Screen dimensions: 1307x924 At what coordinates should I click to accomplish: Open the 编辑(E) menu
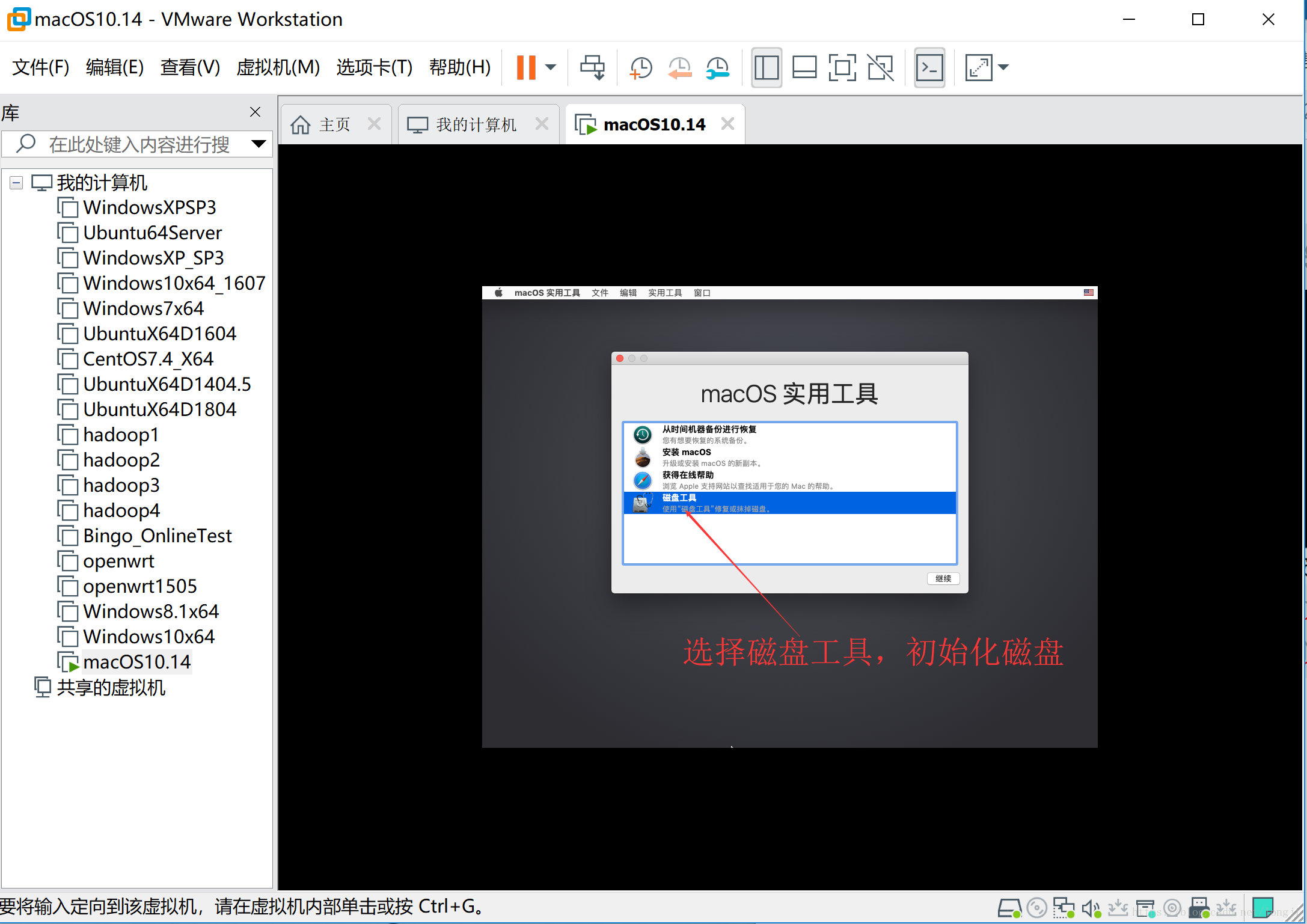pyautogui.click(x=115, y=67)
